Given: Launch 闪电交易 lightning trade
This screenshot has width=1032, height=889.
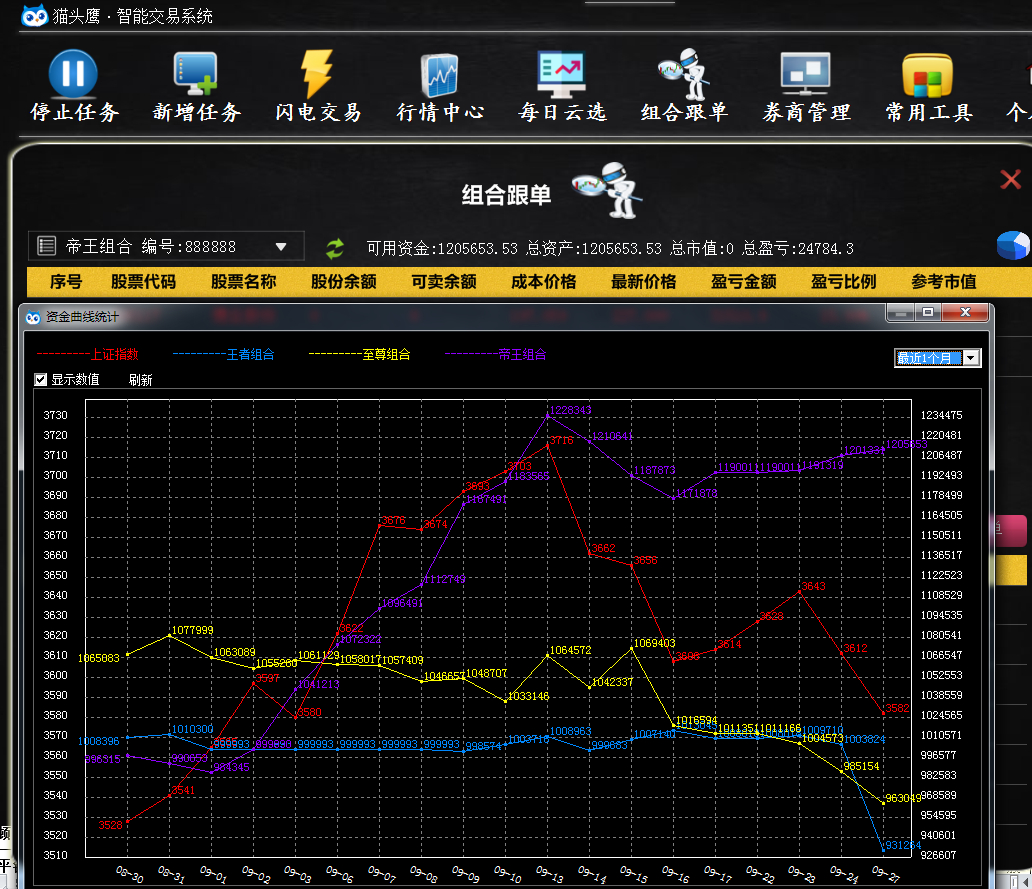Looking at the screenshot, I should pos(318,74).
